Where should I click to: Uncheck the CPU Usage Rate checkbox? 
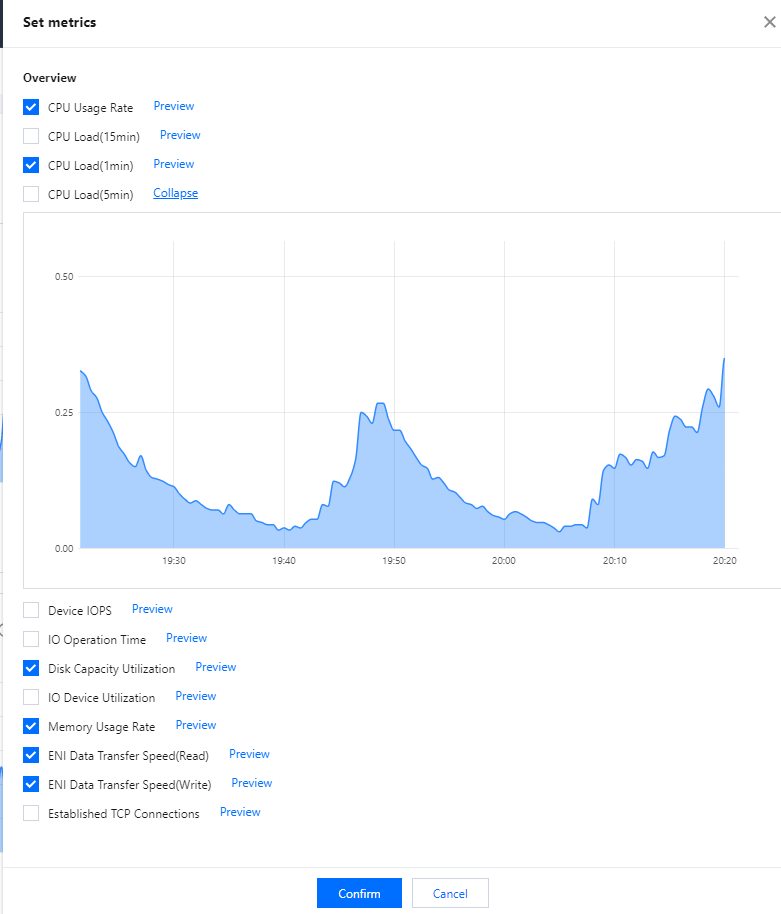pos(31,107)
